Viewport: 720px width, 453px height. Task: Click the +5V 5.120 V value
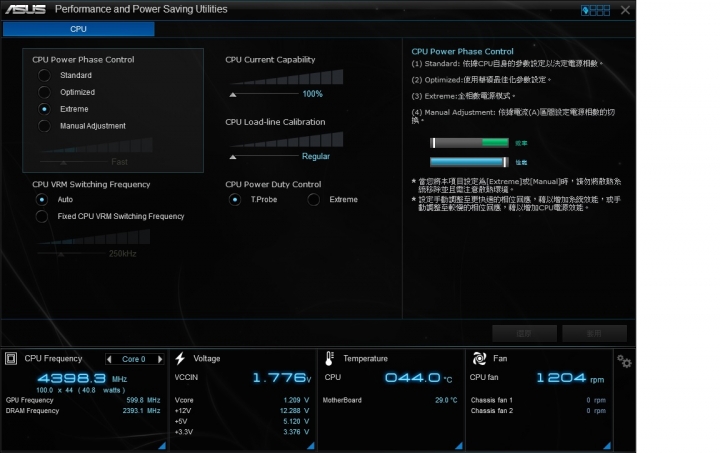(x=296, y=421)
